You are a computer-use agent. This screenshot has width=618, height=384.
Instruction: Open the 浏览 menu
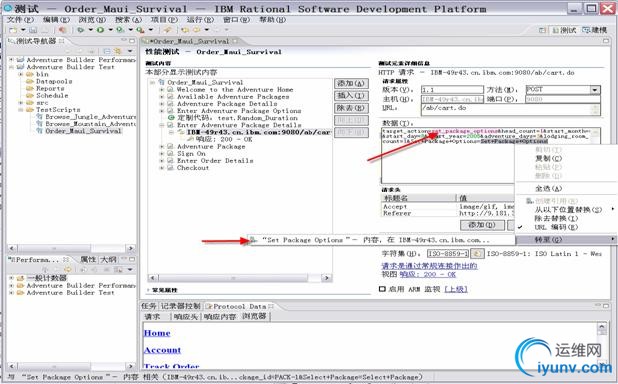pyautogui.click(x=92, y=20)
